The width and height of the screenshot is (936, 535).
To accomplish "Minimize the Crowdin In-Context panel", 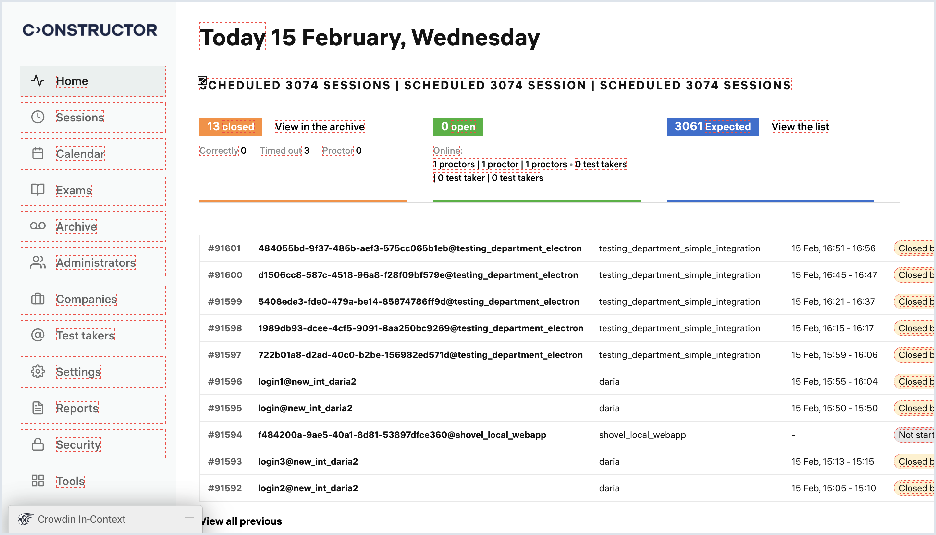I will click(x=189, y=518).
